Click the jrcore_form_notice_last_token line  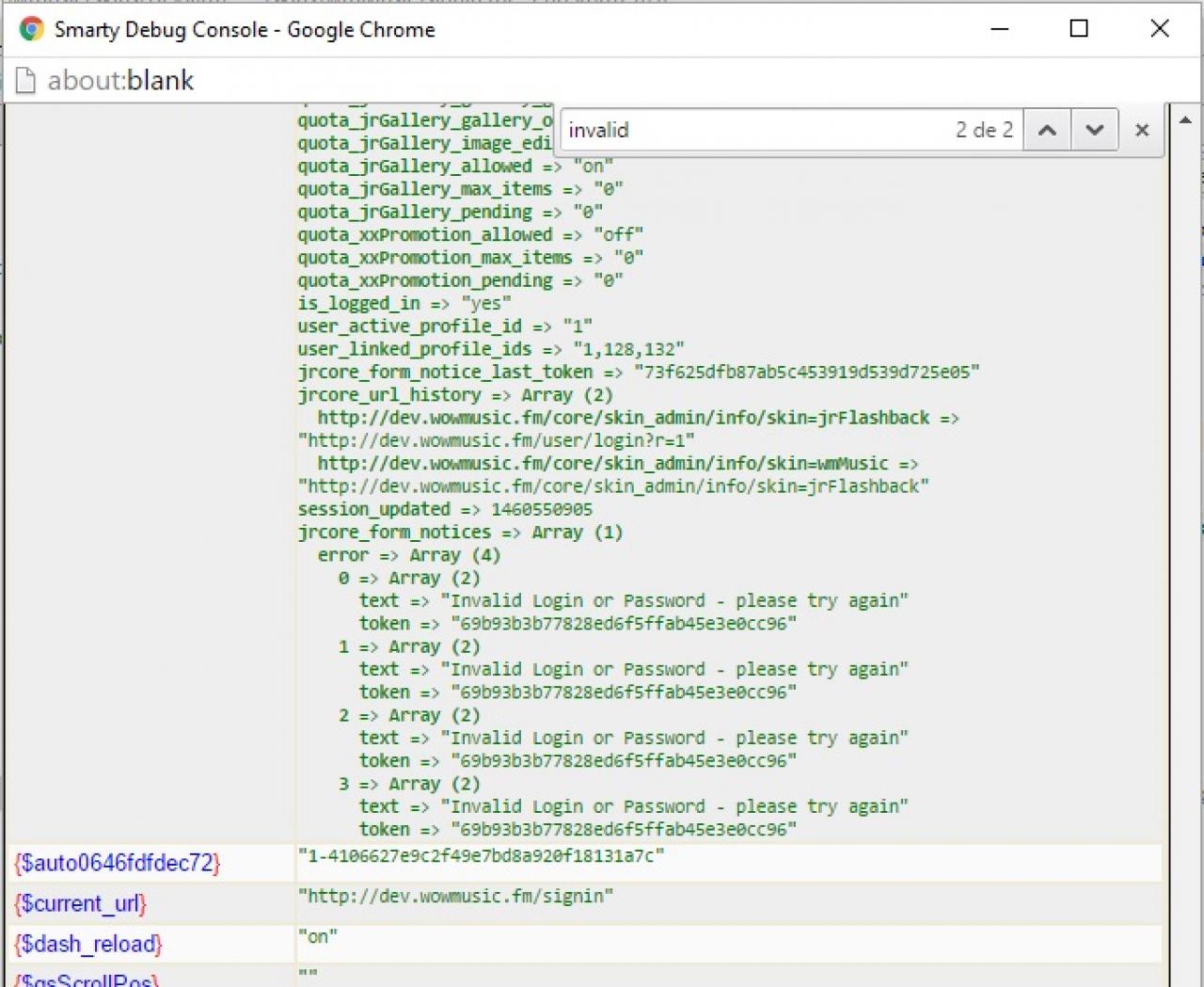pyautogui.click(x=638, y=372)
